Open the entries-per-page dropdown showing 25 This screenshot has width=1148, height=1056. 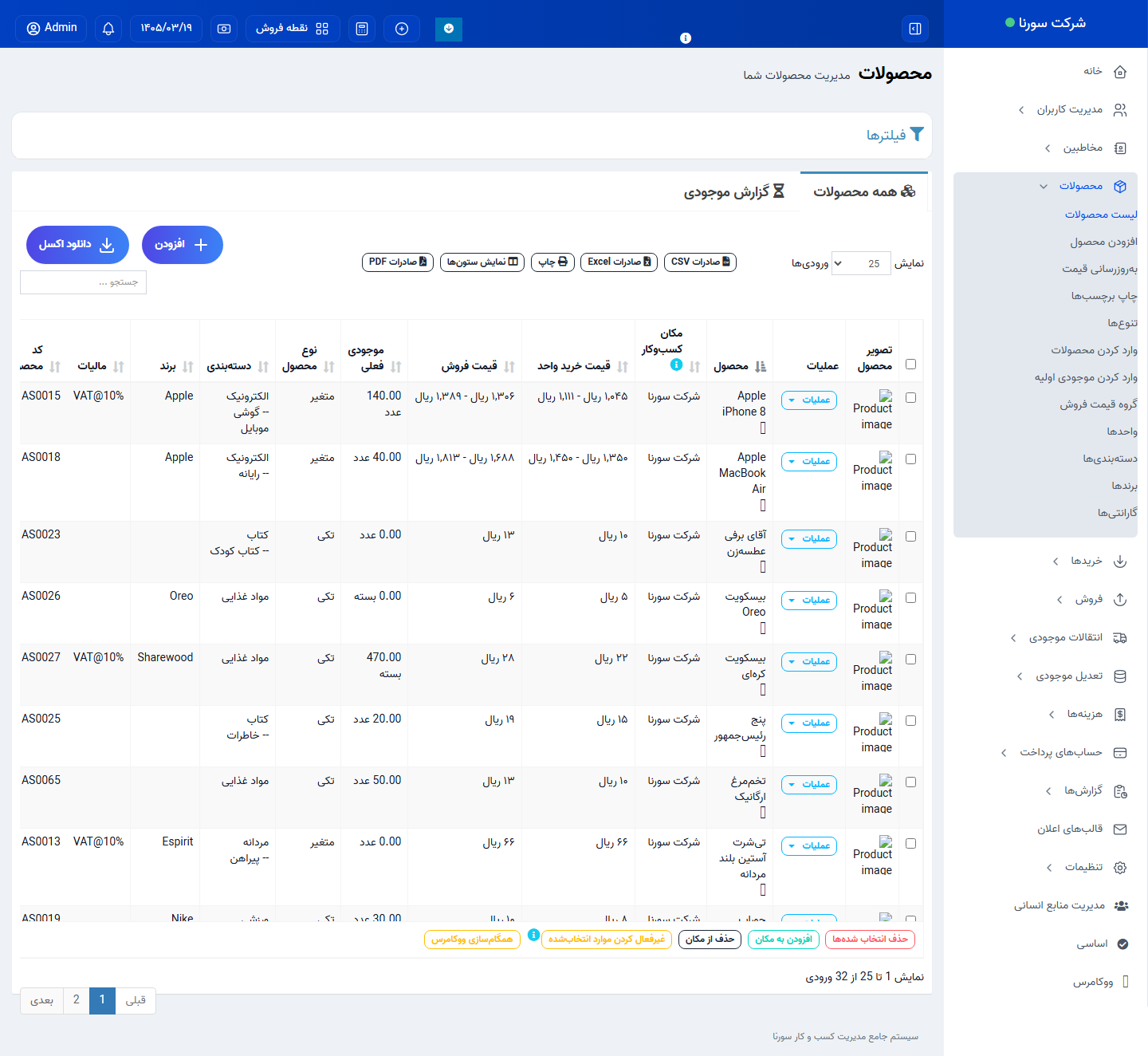click(860, 263)
